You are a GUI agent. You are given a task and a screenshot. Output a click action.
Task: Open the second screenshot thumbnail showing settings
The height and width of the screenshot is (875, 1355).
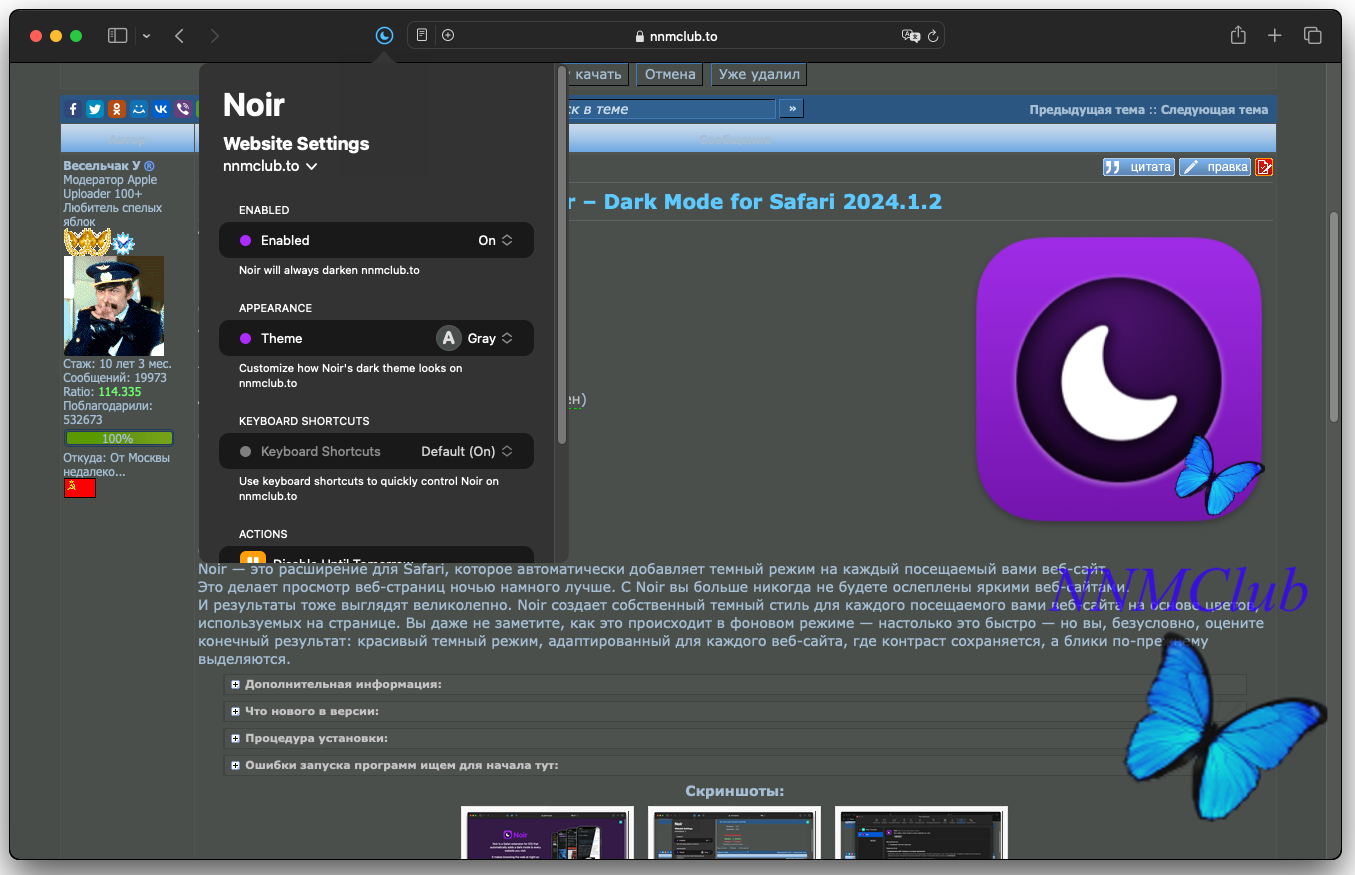tap(734, 833)
